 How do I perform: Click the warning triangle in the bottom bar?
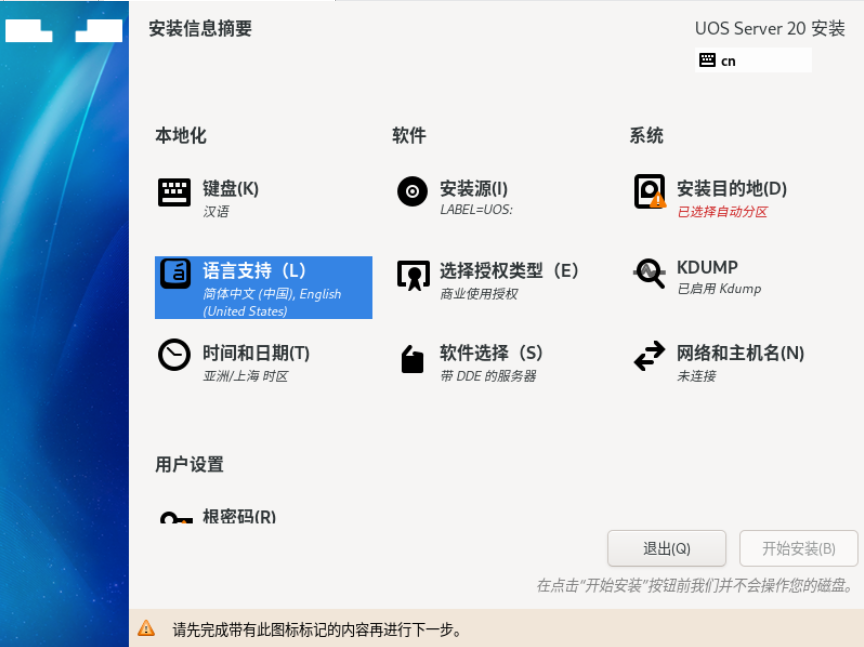pyautogui.click(x=146, y=628)
